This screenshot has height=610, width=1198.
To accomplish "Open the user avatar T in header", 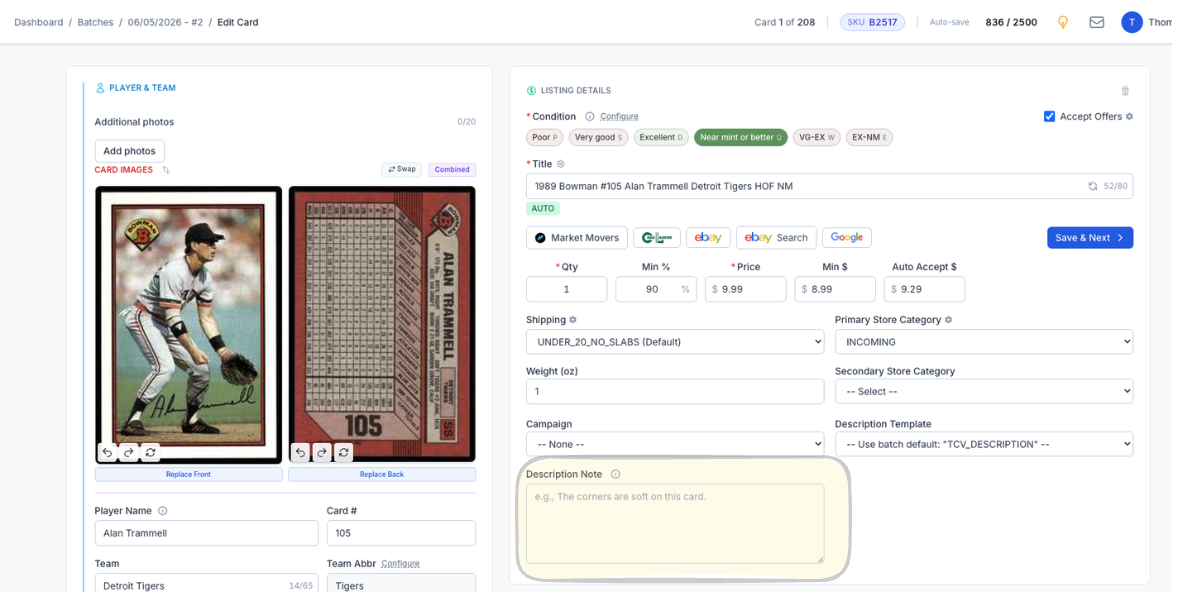I will pyautogui.click(x=1132, y=22).
